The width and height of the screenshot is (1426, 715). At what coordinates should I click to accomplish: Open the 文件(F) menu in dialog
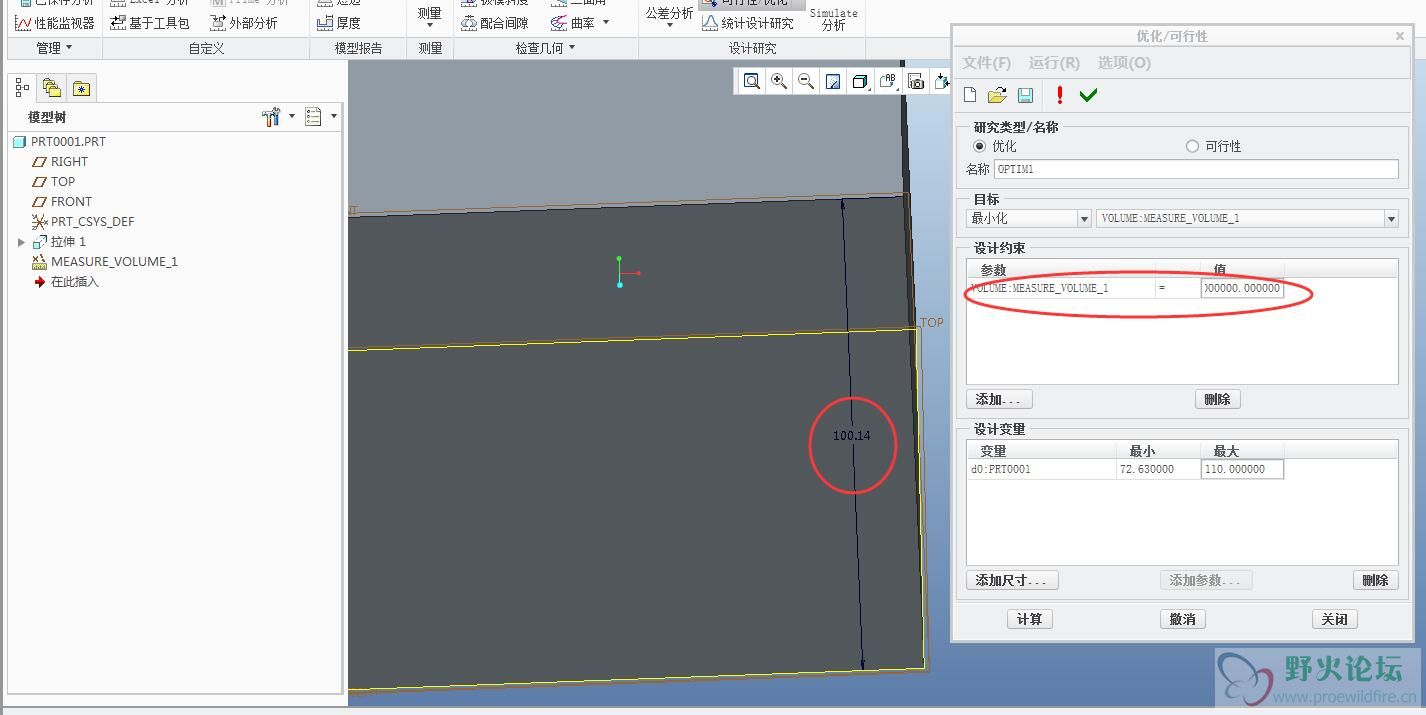(x=986, y=62)
